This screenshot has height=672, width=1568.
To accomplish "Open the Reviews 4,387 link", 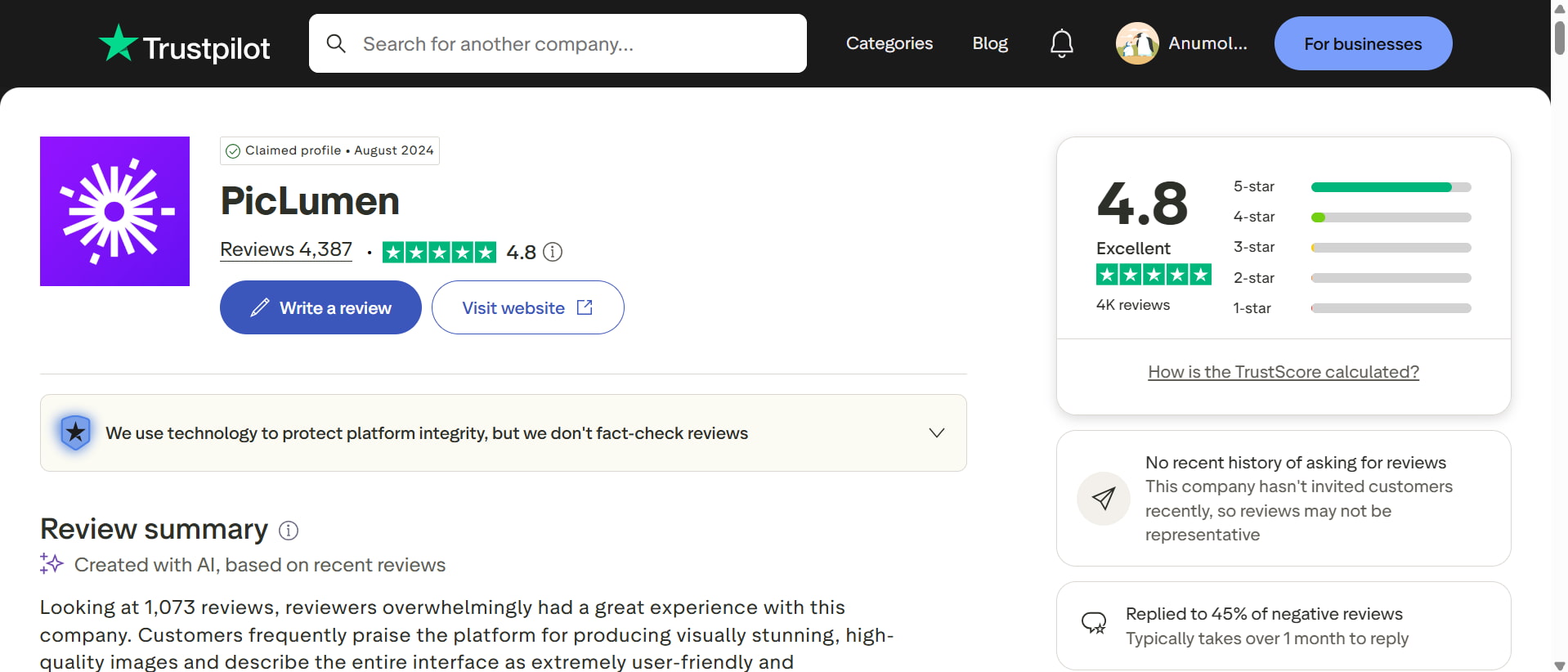I will click(286, 249).
